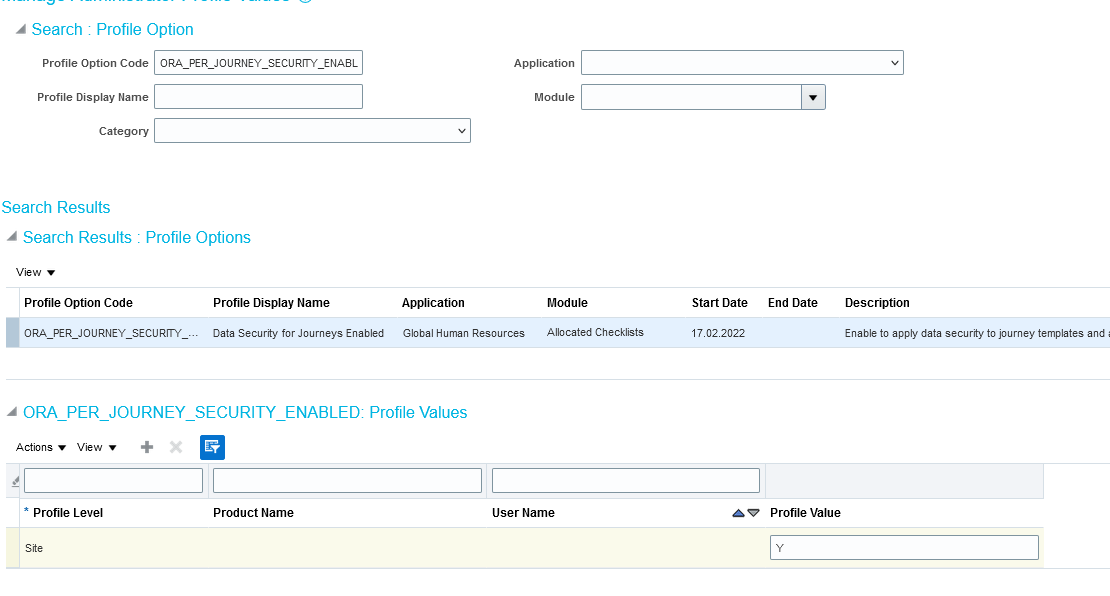Open the Category dropdown

pyautogui.click(x=461, y=130)
